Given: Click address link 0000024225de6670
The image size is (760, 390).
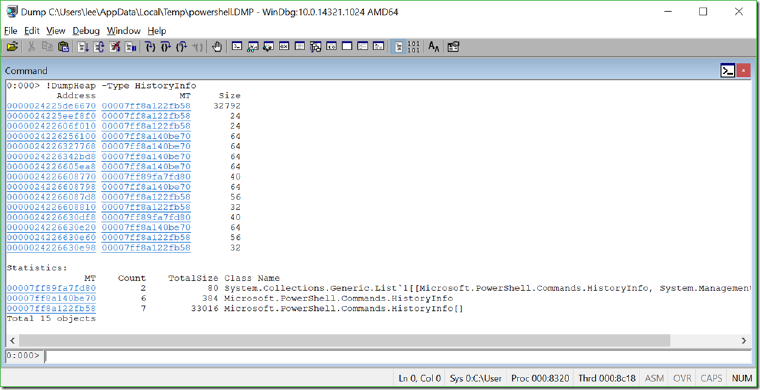Looking at the screenshot, I should pyautogui.click(x=51, y=106).
